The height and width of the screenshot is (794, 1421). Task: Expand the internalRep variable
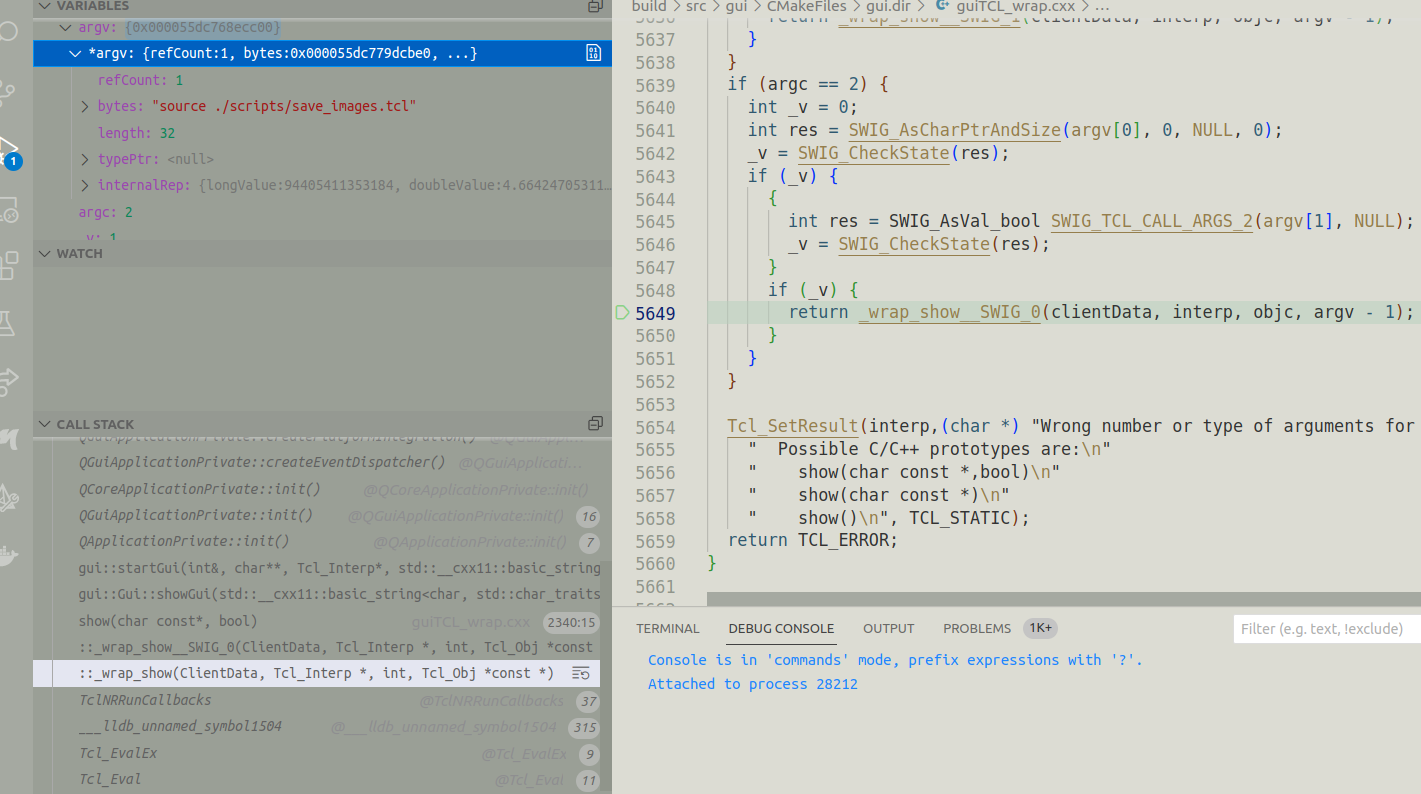tap(85, 186)
